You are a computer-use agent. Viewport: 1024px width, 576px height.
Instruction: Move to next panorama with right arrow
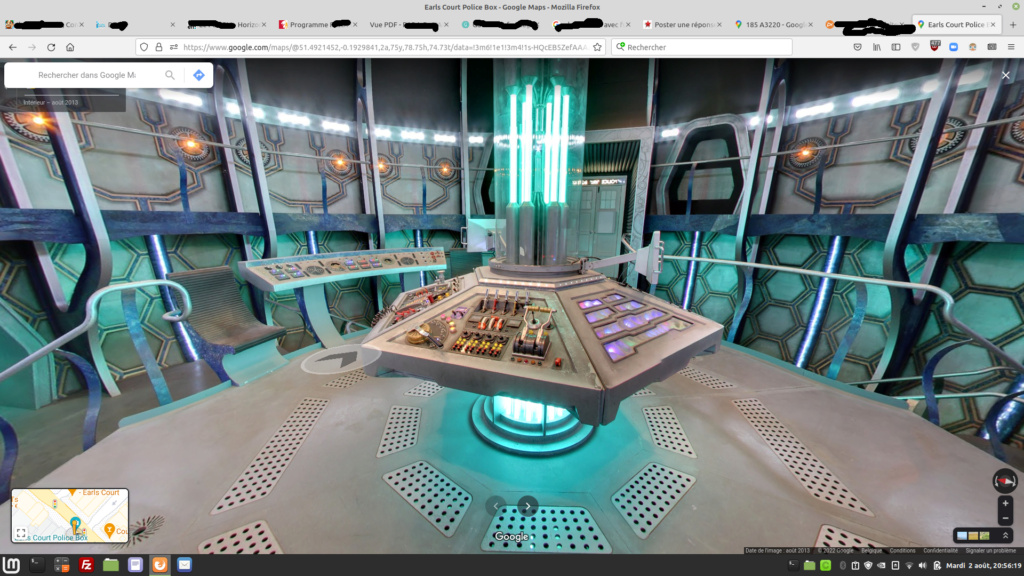(528, 506)
